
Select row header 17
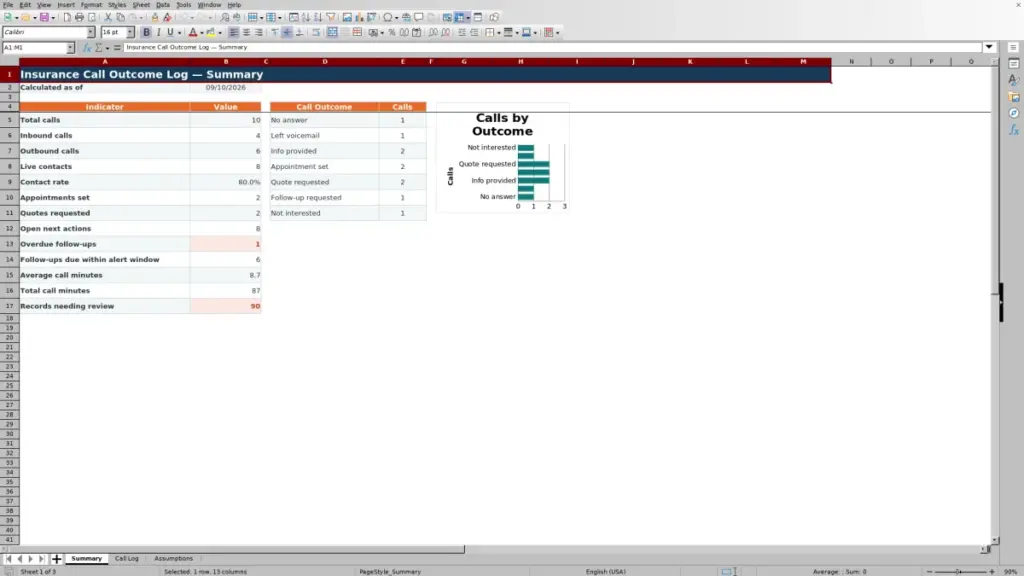9,306
